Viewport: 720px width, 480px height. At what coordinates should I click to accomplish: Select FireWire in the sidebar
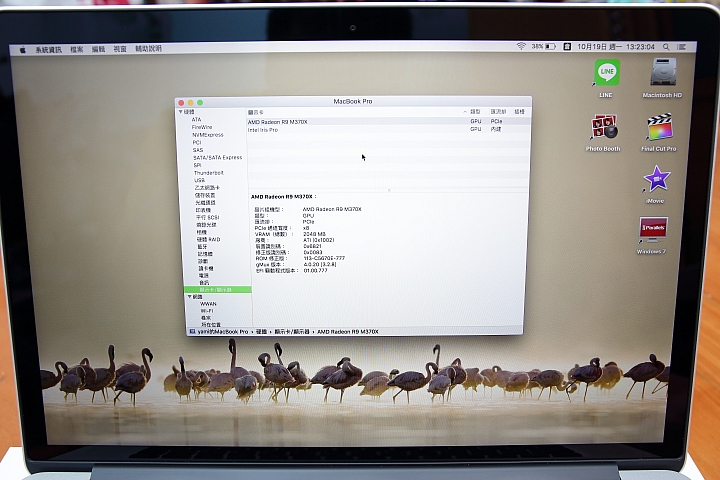[x=202, y=127]
